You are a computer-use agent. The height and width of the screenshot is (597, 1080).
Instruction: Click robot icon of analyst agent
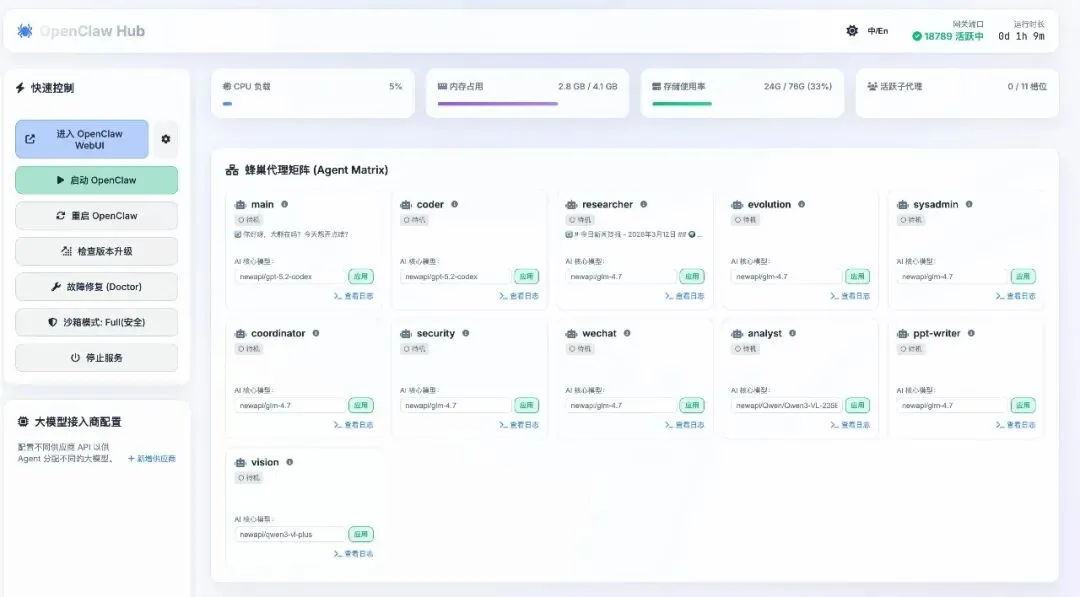737,333
